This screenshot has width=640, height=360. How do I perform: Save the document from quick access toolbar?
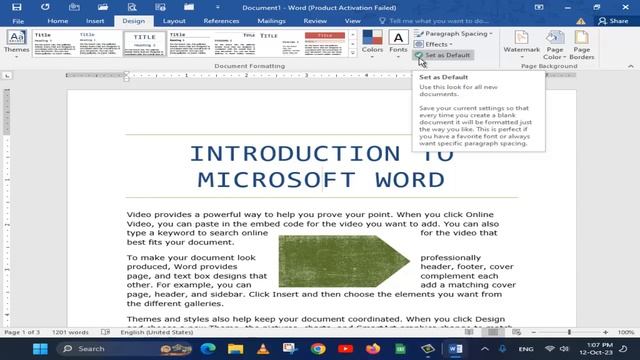click(x=16, y=7)
